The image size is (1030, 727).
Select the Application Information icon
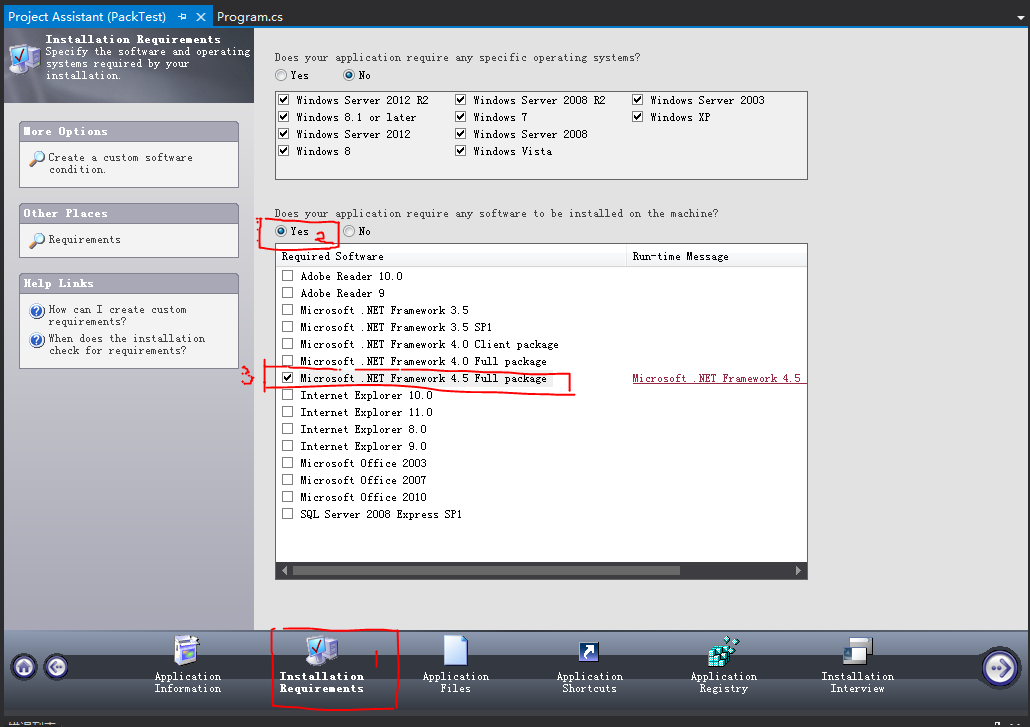point(187,652)
